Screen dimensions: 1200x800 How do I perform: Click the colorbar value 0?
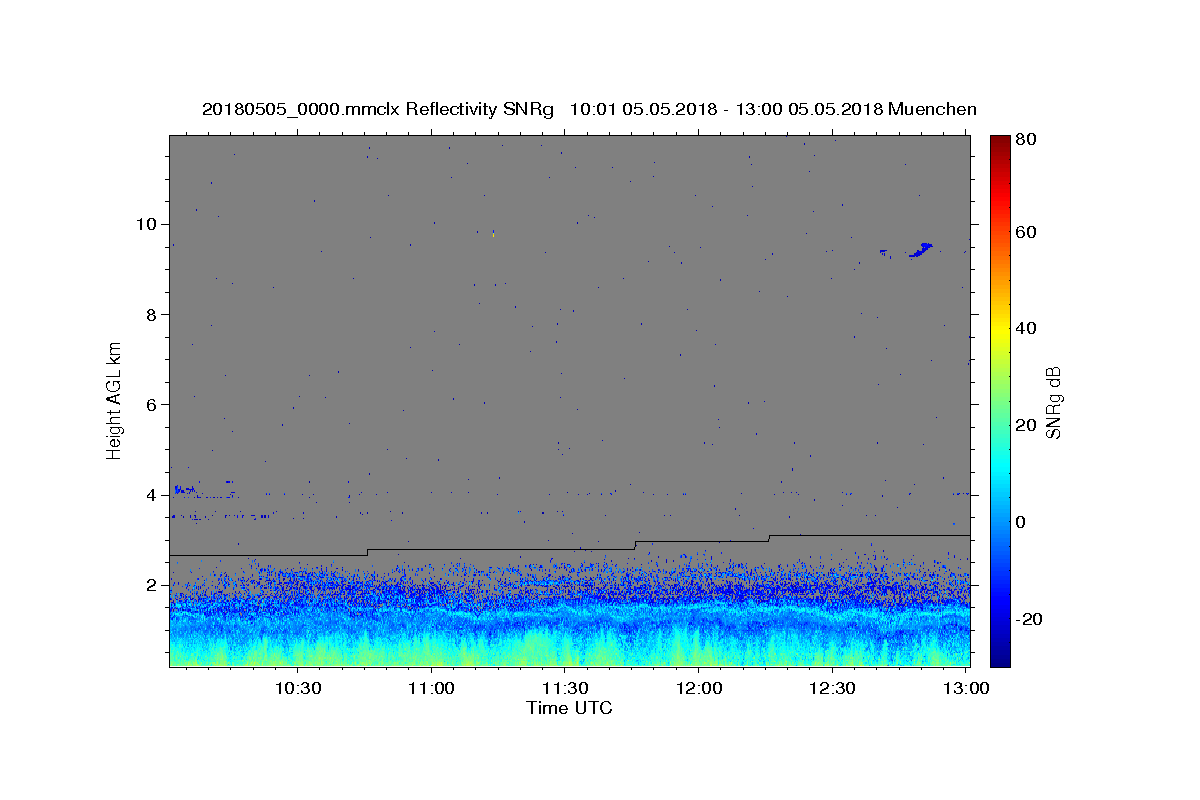point(1023,522)
